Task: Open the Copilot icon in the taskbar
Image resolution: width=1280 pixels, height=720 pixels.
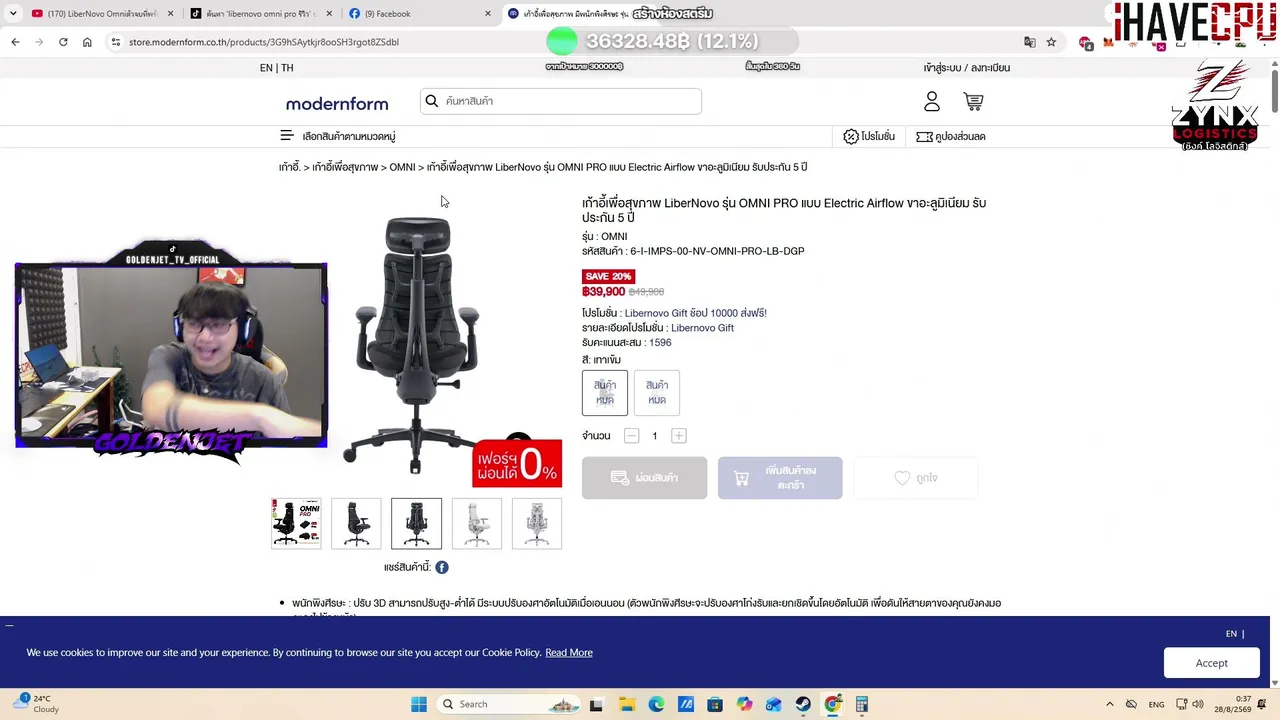Action: tap(744, 704)
